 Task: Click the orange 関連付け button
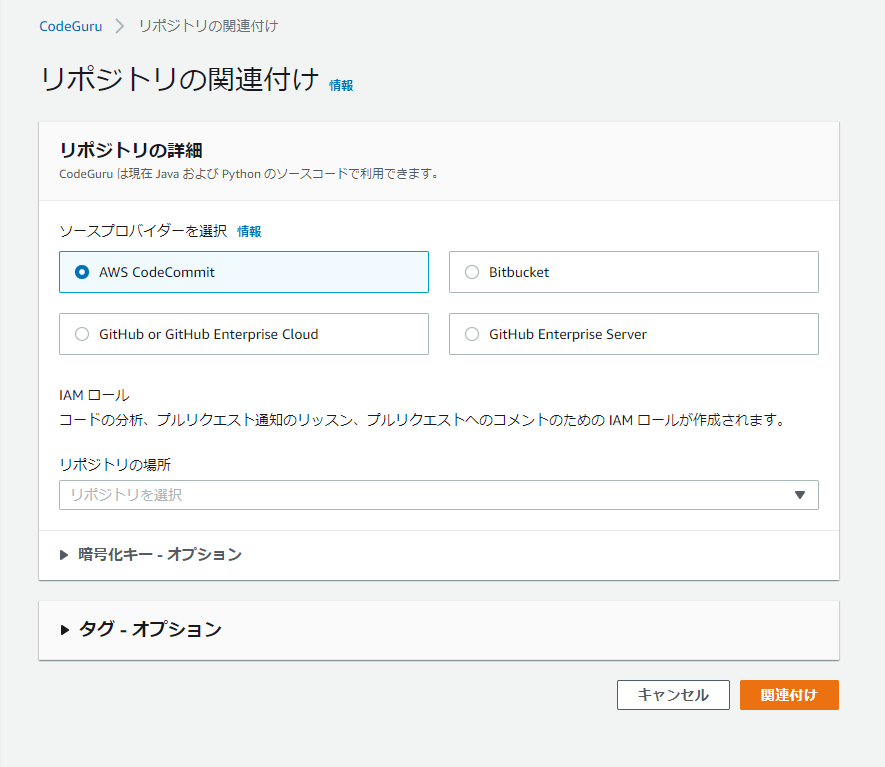(789, 695)
